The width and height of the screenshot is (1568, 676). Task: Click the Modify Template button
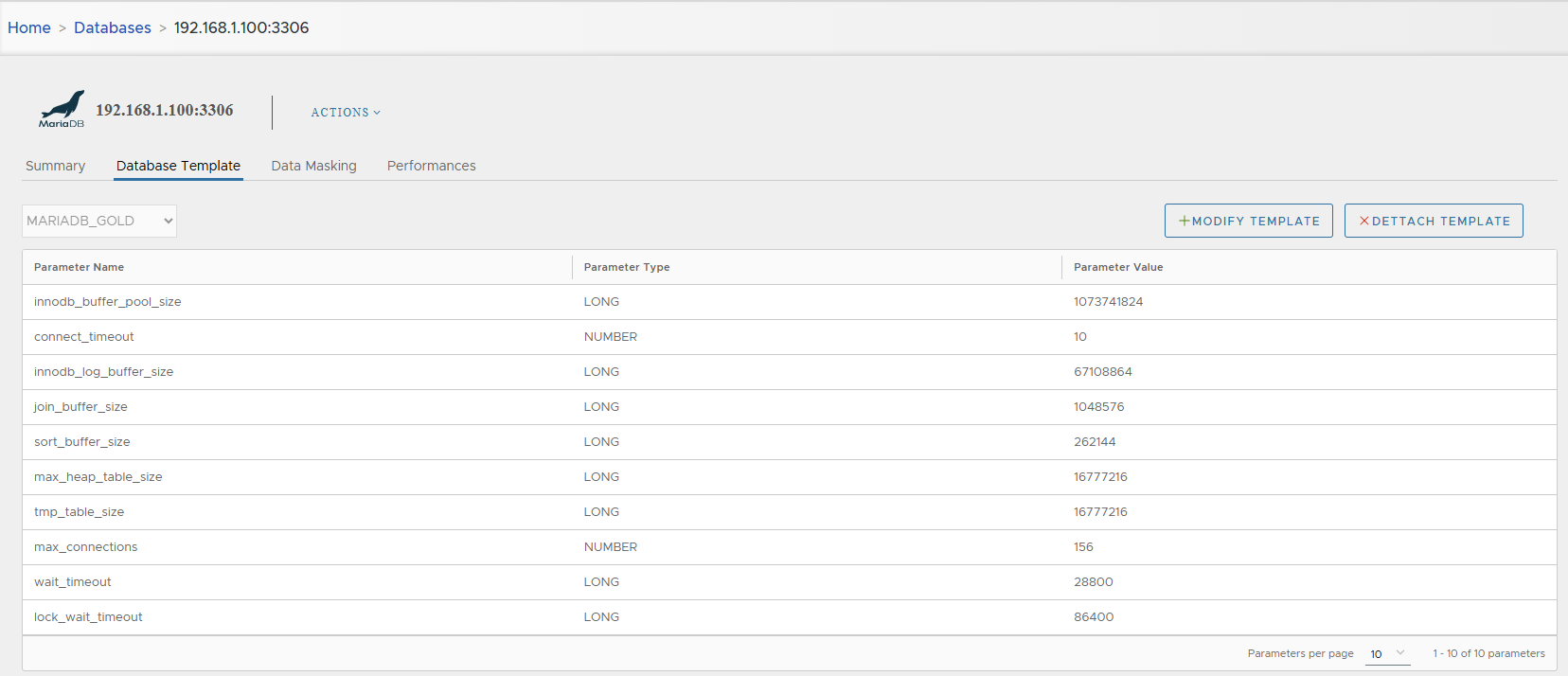[x=1248, y=221]
